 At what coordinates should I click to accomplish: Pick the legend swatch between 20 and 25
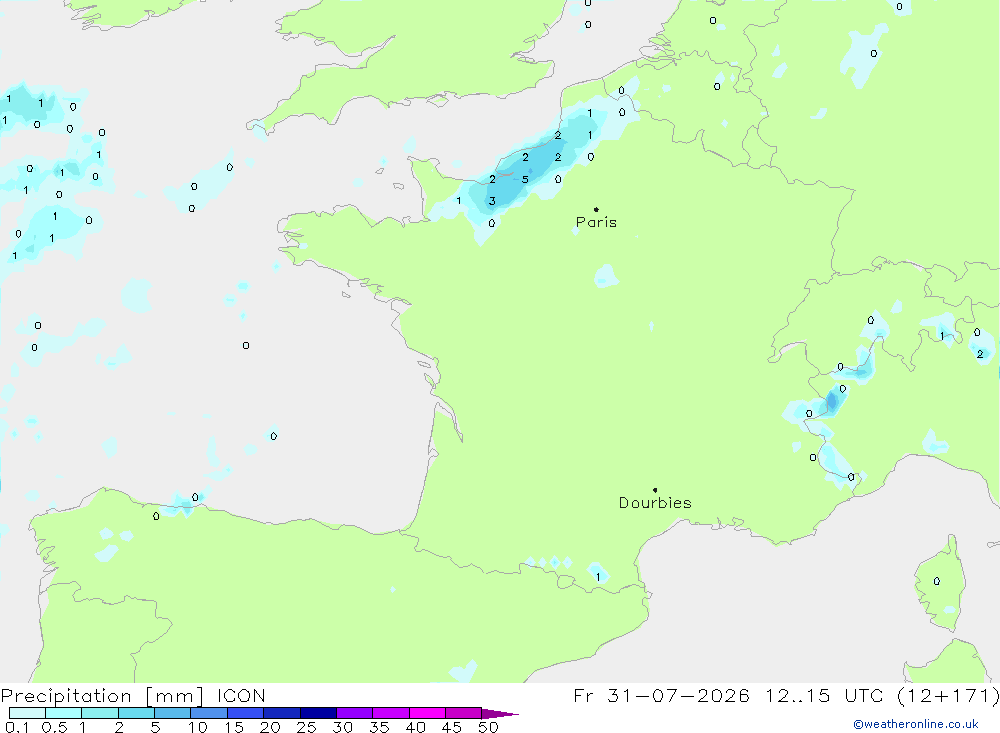(281, 713)
